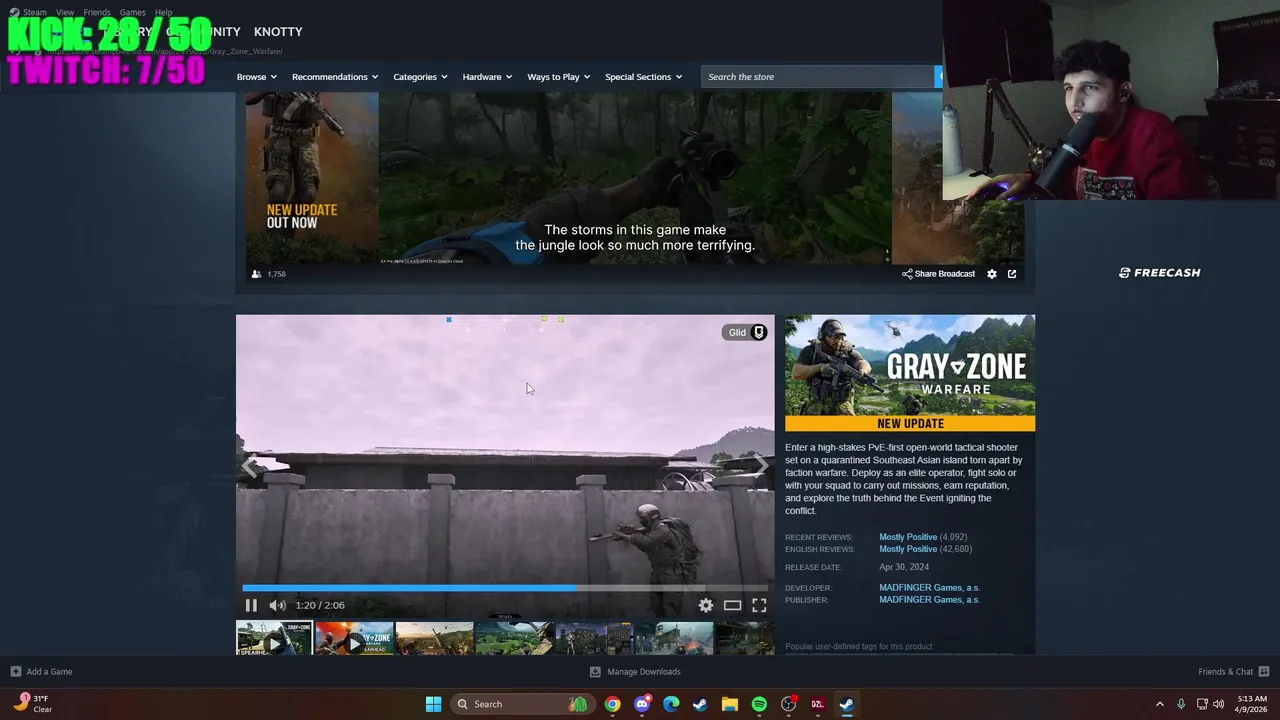Click the broadcast viewer count icon

pos(256,274)
